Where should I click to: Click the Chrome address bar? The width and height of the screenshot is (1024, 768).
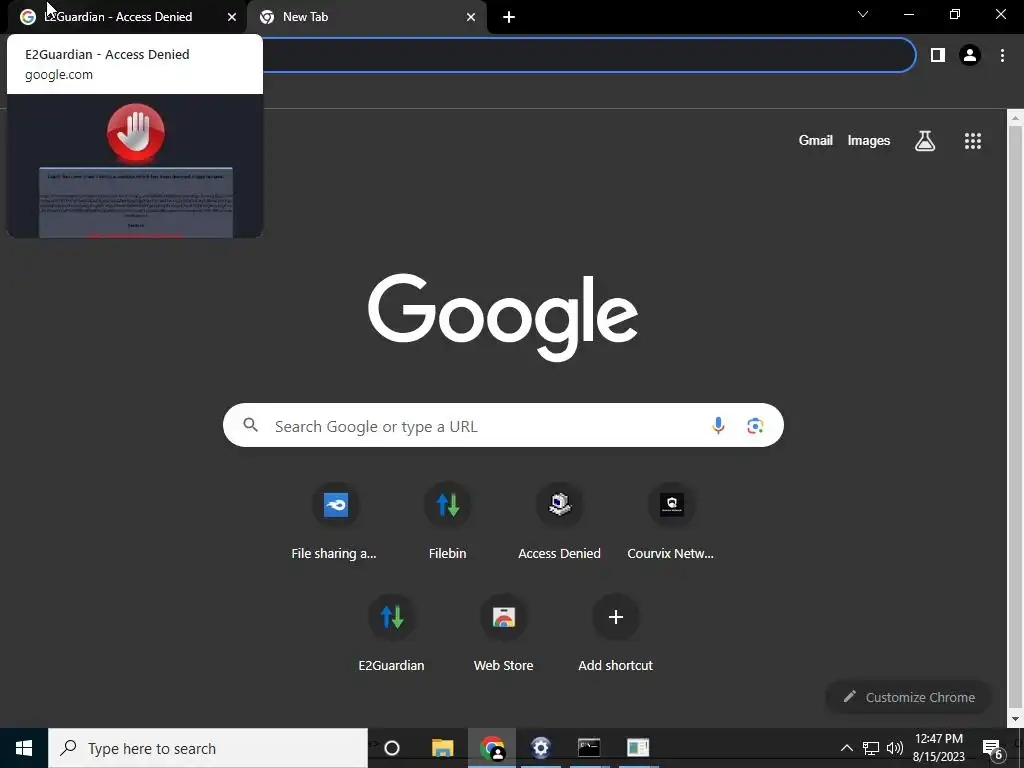(x=588, y=56)
